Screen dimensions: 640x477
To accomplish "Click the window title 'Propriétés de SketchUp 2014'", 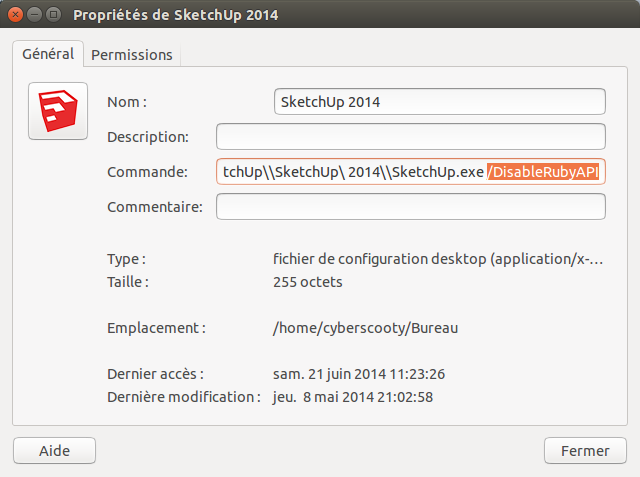I will tap(176, 15).
